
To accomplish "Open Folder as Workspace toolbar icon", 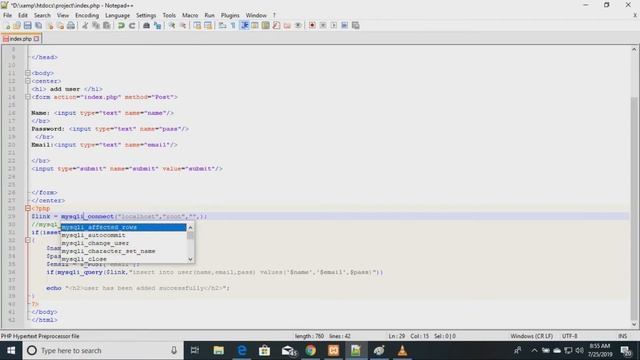I will pyautogui.click(x=287, y=26).
